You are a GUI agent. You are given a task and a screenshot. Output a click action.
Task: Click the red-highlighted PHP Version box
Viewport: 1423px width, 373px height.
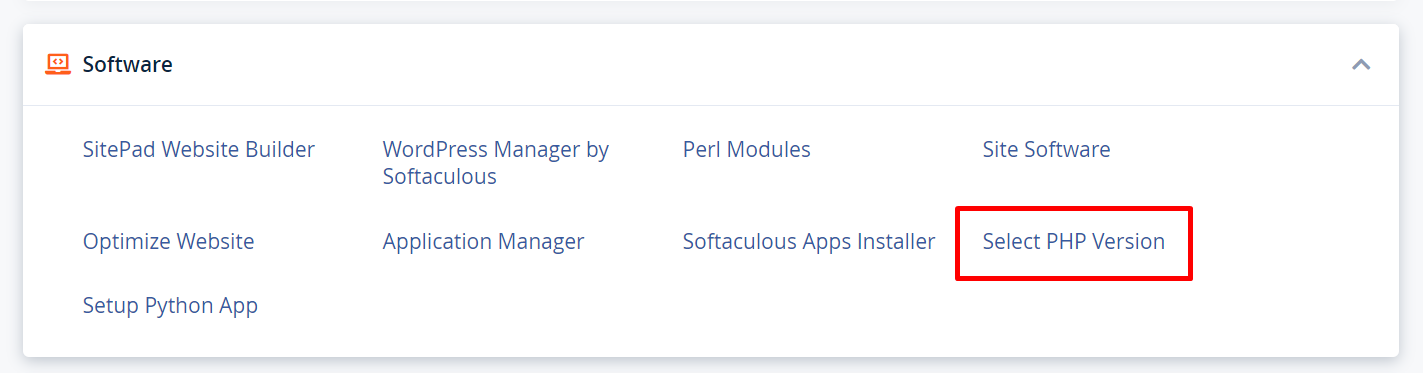click(1074, 243)
